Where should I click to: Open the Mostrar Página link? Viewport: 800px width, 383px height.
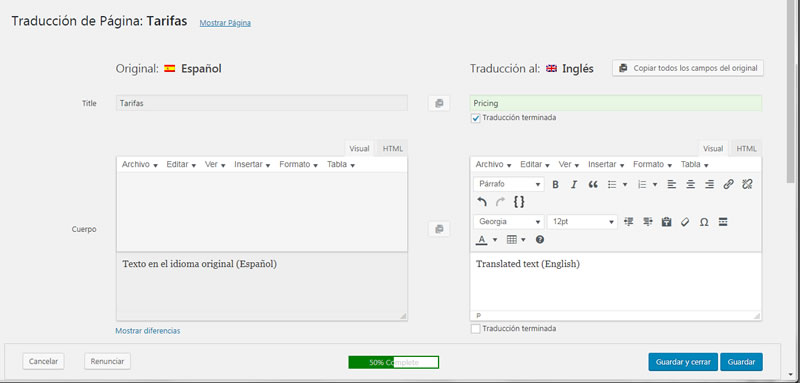225,23
